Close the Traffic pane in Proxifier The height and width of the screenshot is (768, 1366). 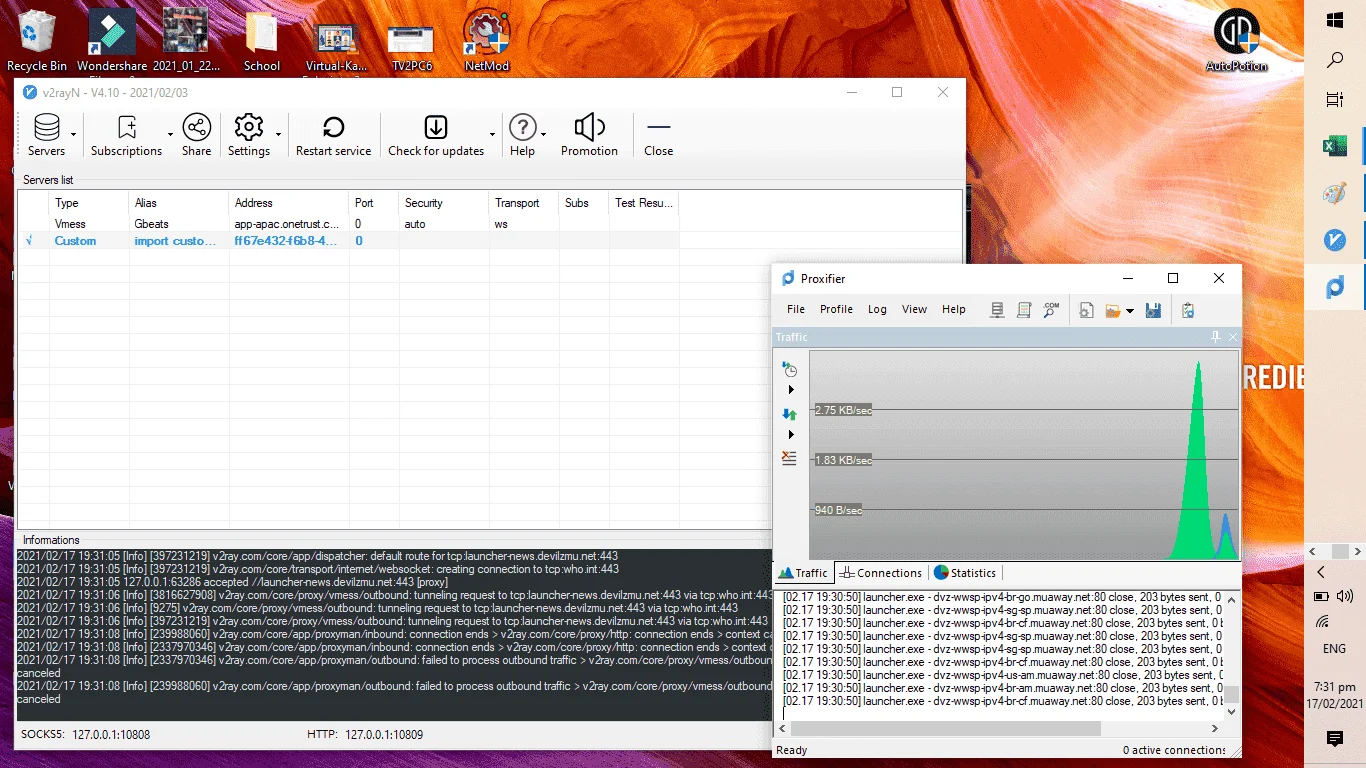click(x=1233, y=337)
